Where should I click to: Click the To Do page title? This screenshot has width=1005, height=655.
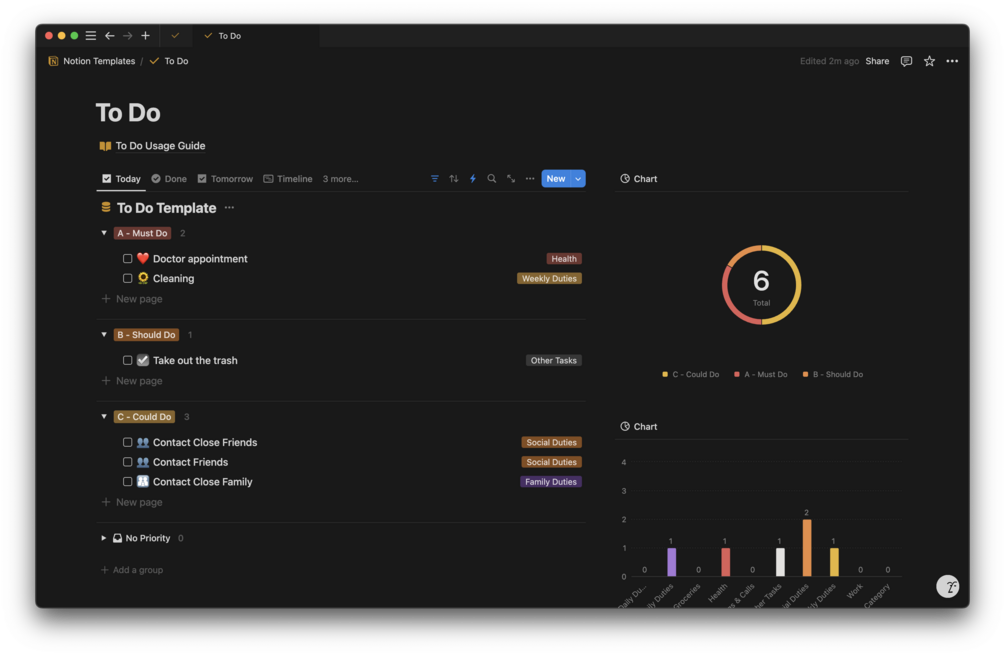128,113
